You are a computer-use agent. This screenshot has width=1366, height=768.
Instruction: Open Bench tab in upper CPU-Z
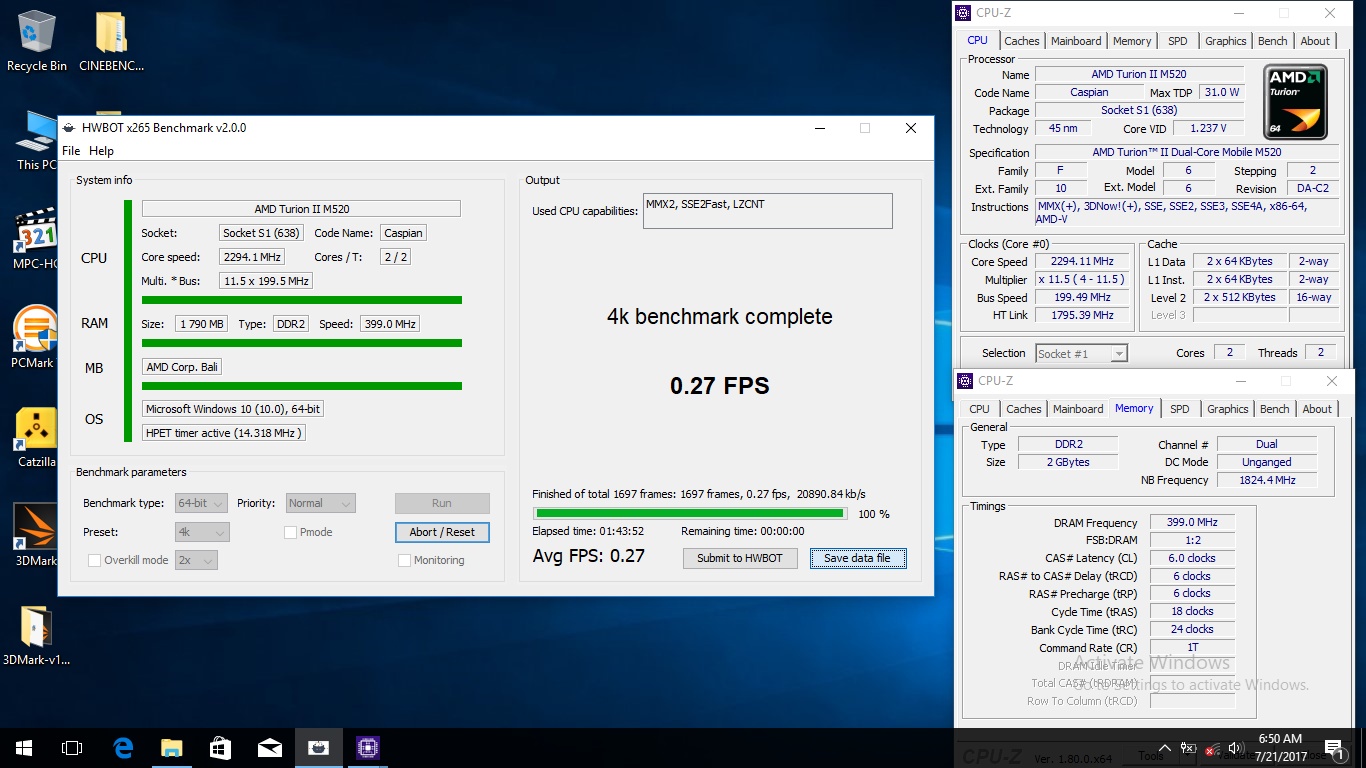tap(1273, 41)
